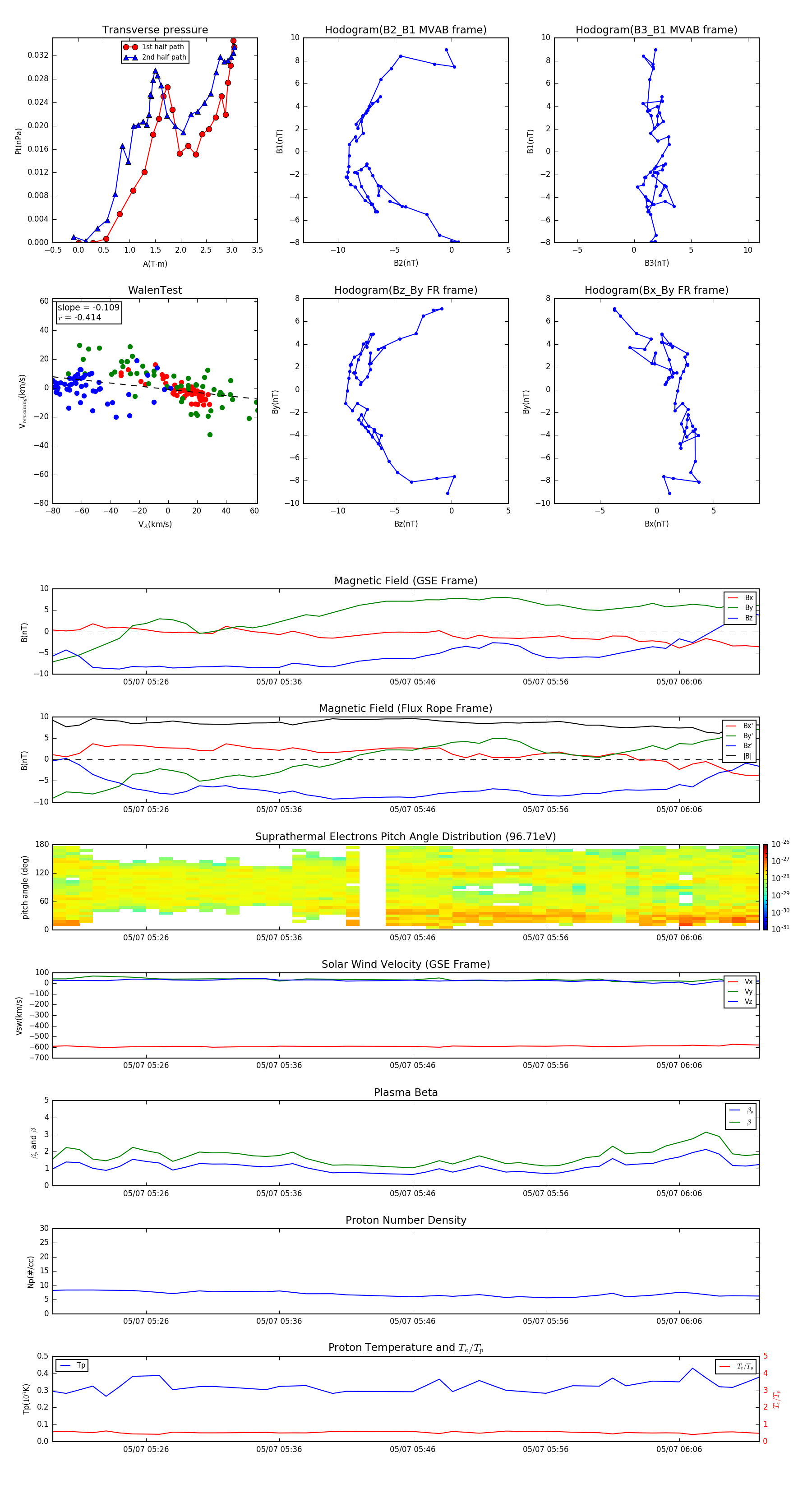Click the 'Hodogram(B3_B1 MVAB frame)' title
812x1489 pixels.
(x=656, y=30)
